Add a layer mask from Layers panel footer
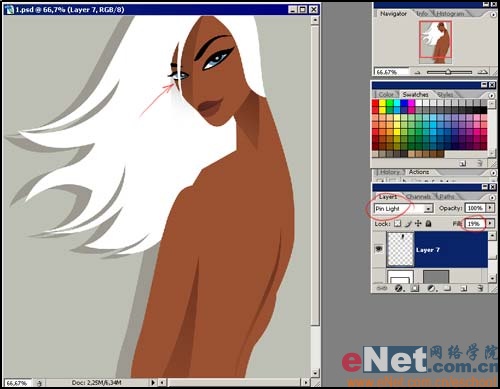500x389 pixels. tap(415, 288)
